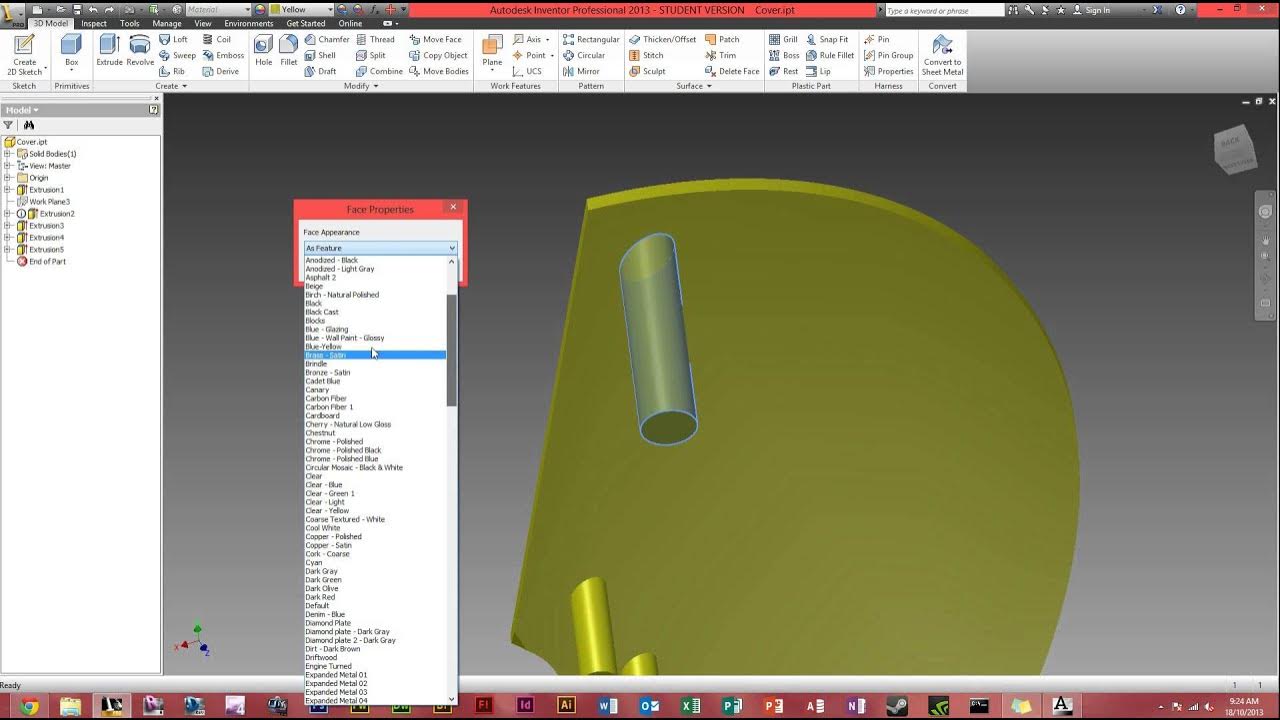
Task: Select the Hole tool
Action: pyautogui.click(x=263, y=51)
